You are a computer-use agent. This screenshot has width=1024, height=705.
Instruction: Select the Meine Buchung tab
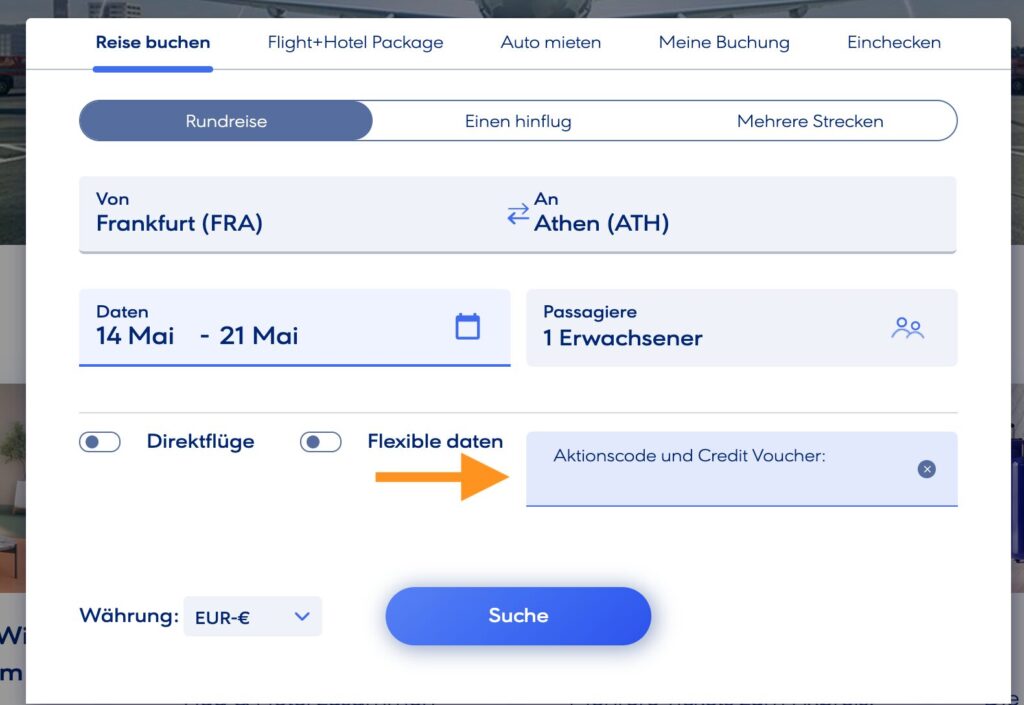(723, 42)
